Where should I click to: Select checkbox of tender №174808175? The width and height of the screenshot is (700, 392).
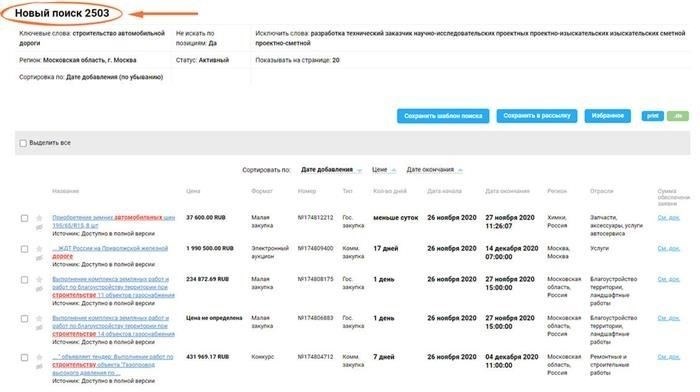coord(25,280)
